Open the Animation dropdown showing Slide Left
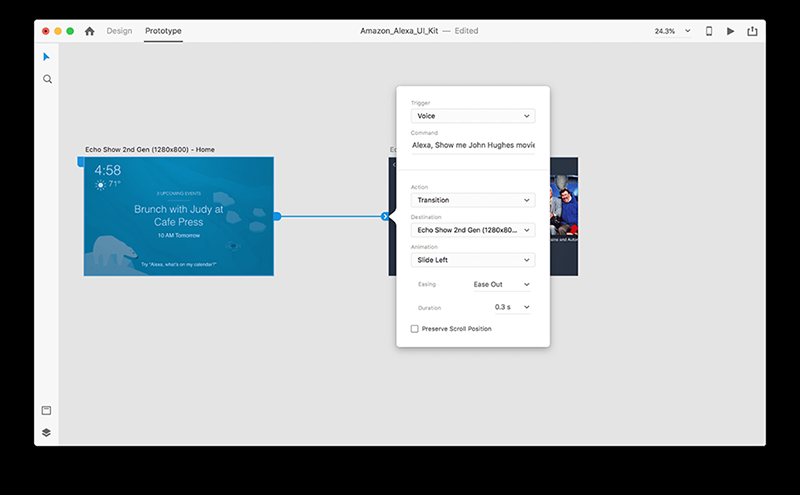The height and width of the screenshot is (495, 800). point(473,260)
